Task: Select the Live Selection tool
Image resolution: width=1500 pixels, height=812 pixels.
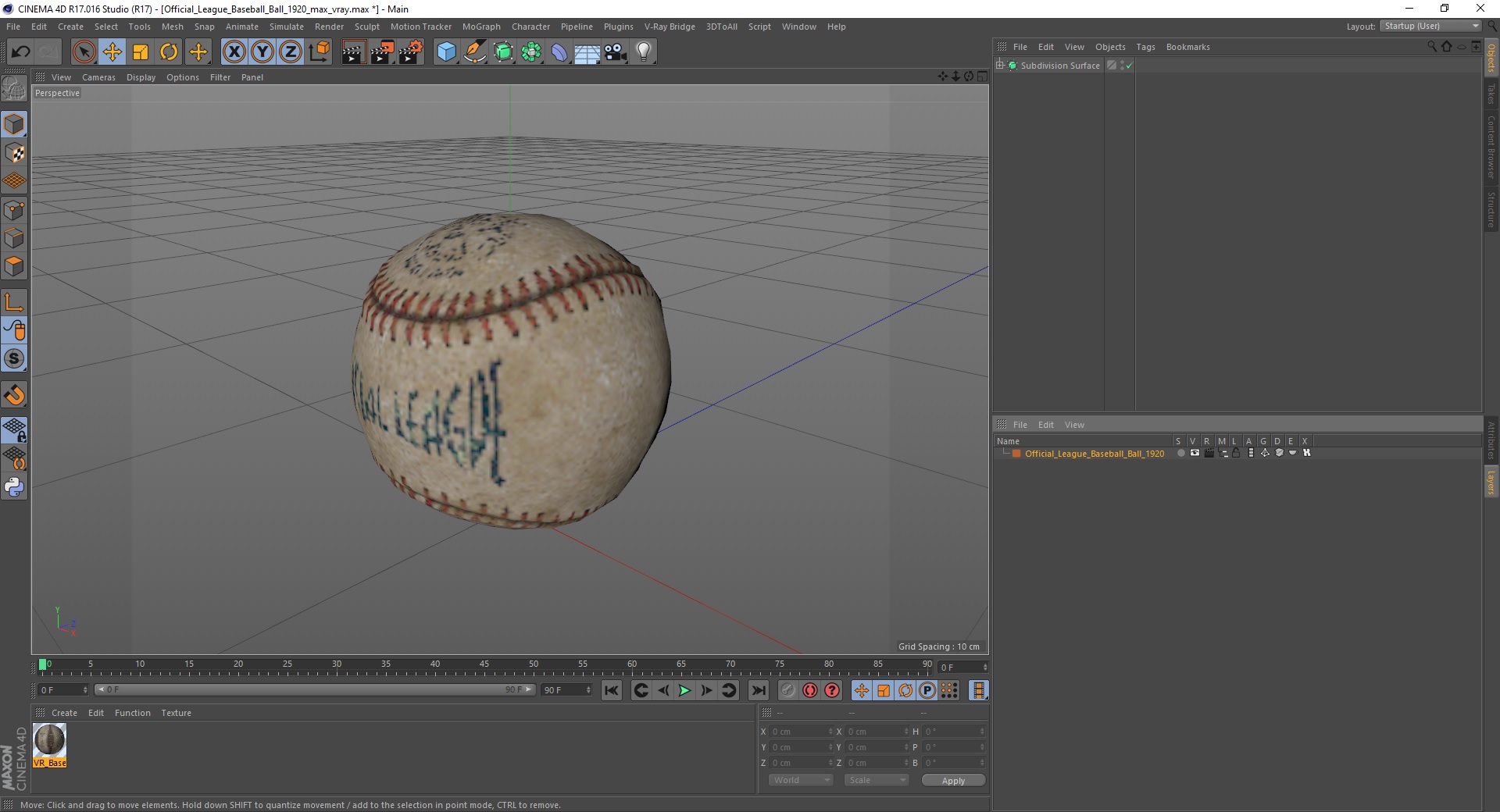Action: point(84,52)
